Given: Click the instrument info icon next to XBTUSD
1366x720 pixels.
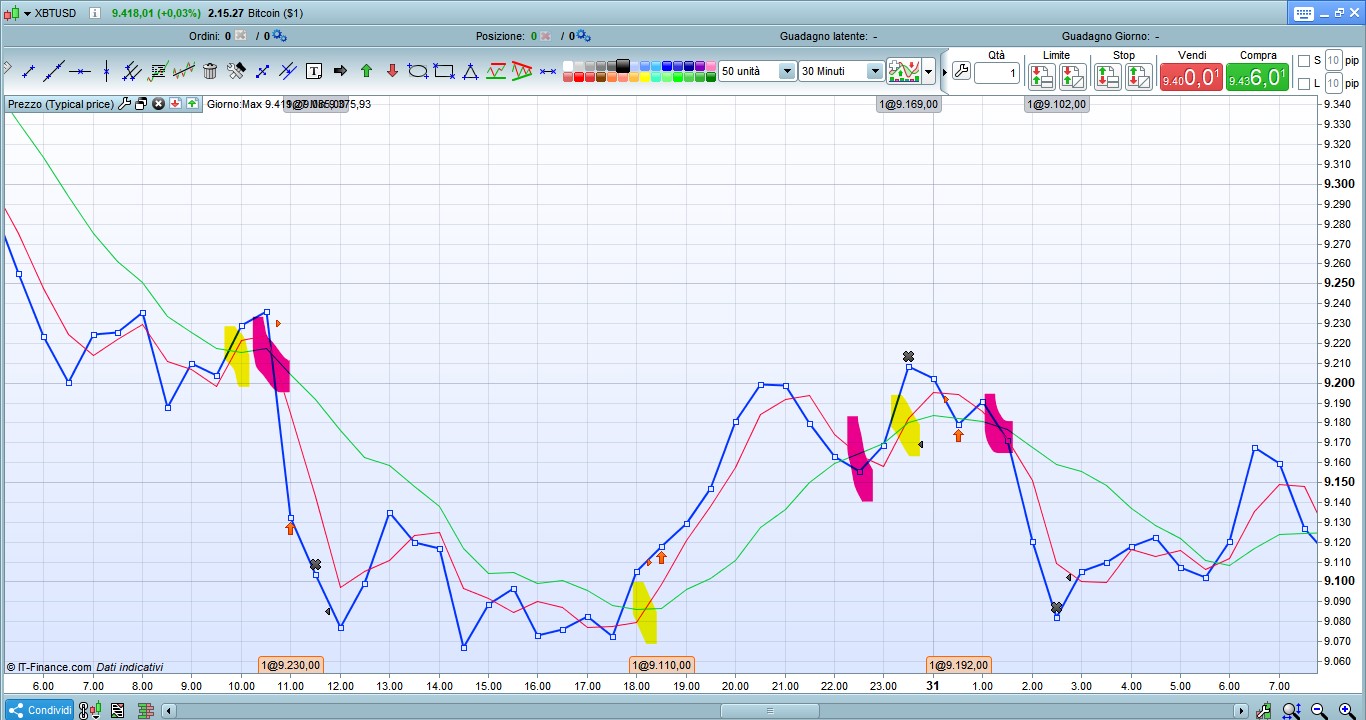Looking at the screenshot, I should 94,13.
